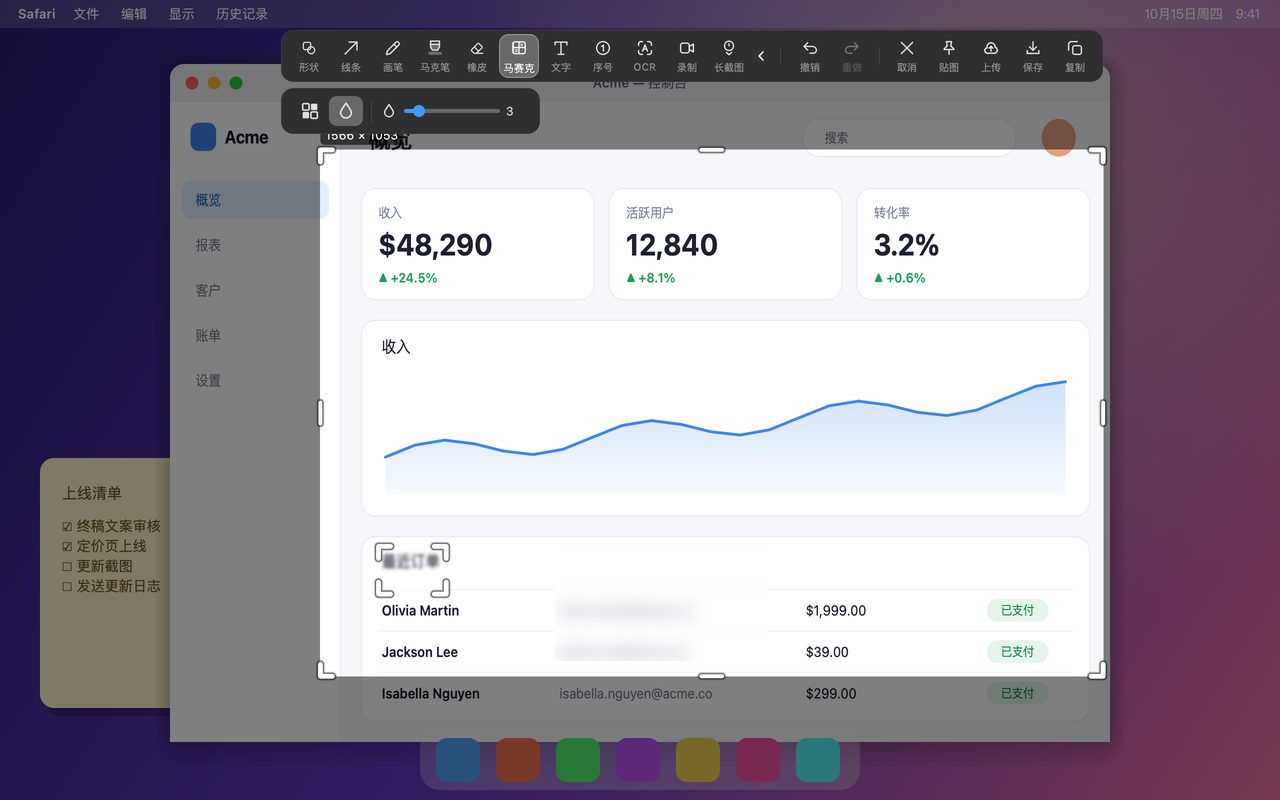Check 发送更新日志 in sticky note

tap(67, 586)
